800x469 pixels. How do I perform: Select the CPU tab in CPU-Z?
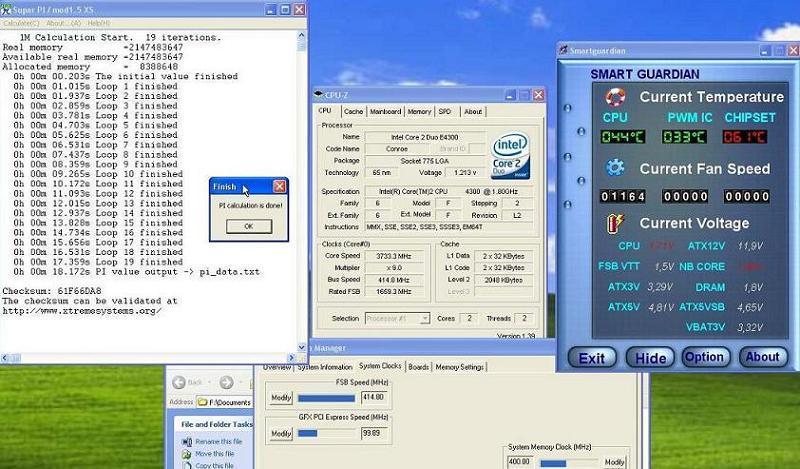325,110
